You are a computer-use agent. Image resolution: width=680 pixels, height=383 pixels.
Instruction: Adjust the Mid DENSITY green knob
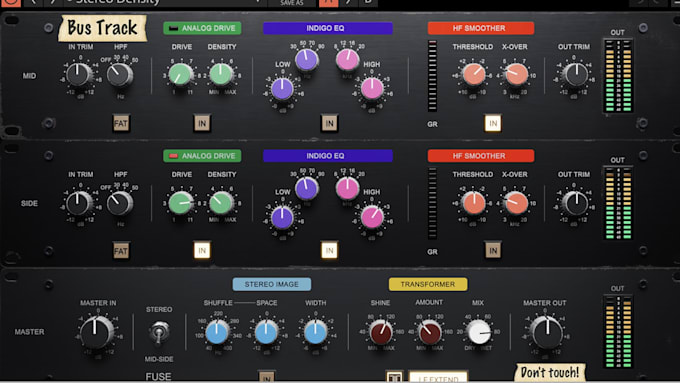click(x=221, y=74)
